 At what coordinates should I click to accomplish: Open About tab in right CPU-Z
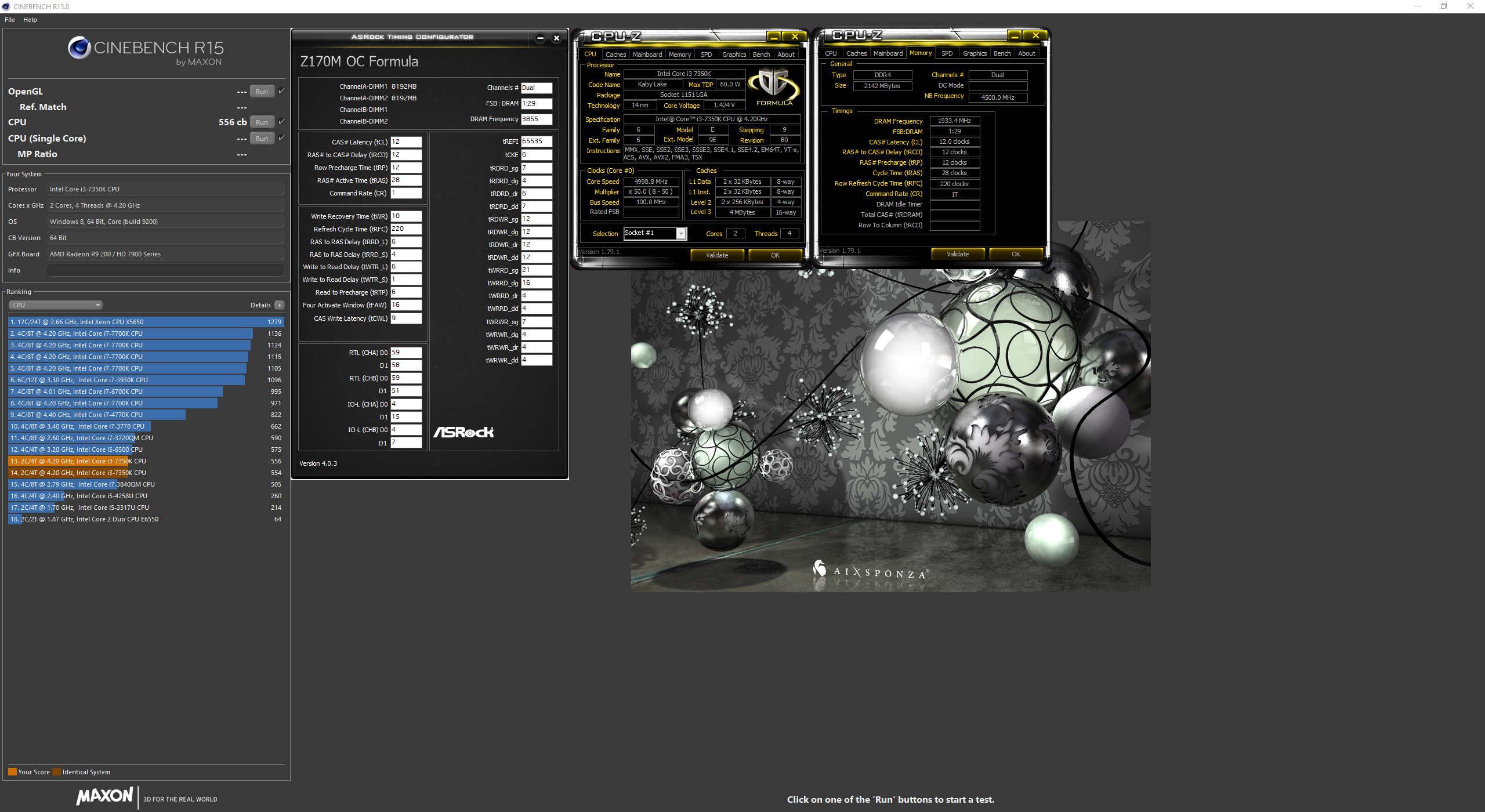tap(1027, 53)
